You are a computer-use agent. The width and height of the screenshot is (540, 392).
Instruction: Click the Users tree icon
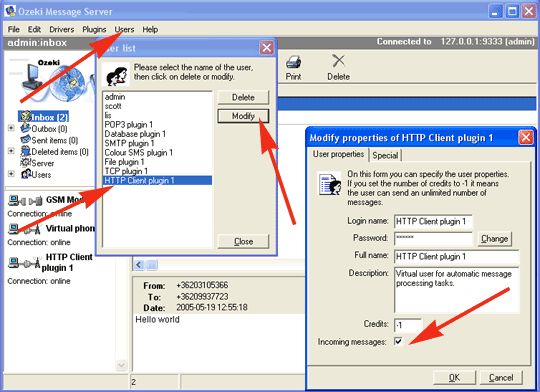tap(26, 174)
